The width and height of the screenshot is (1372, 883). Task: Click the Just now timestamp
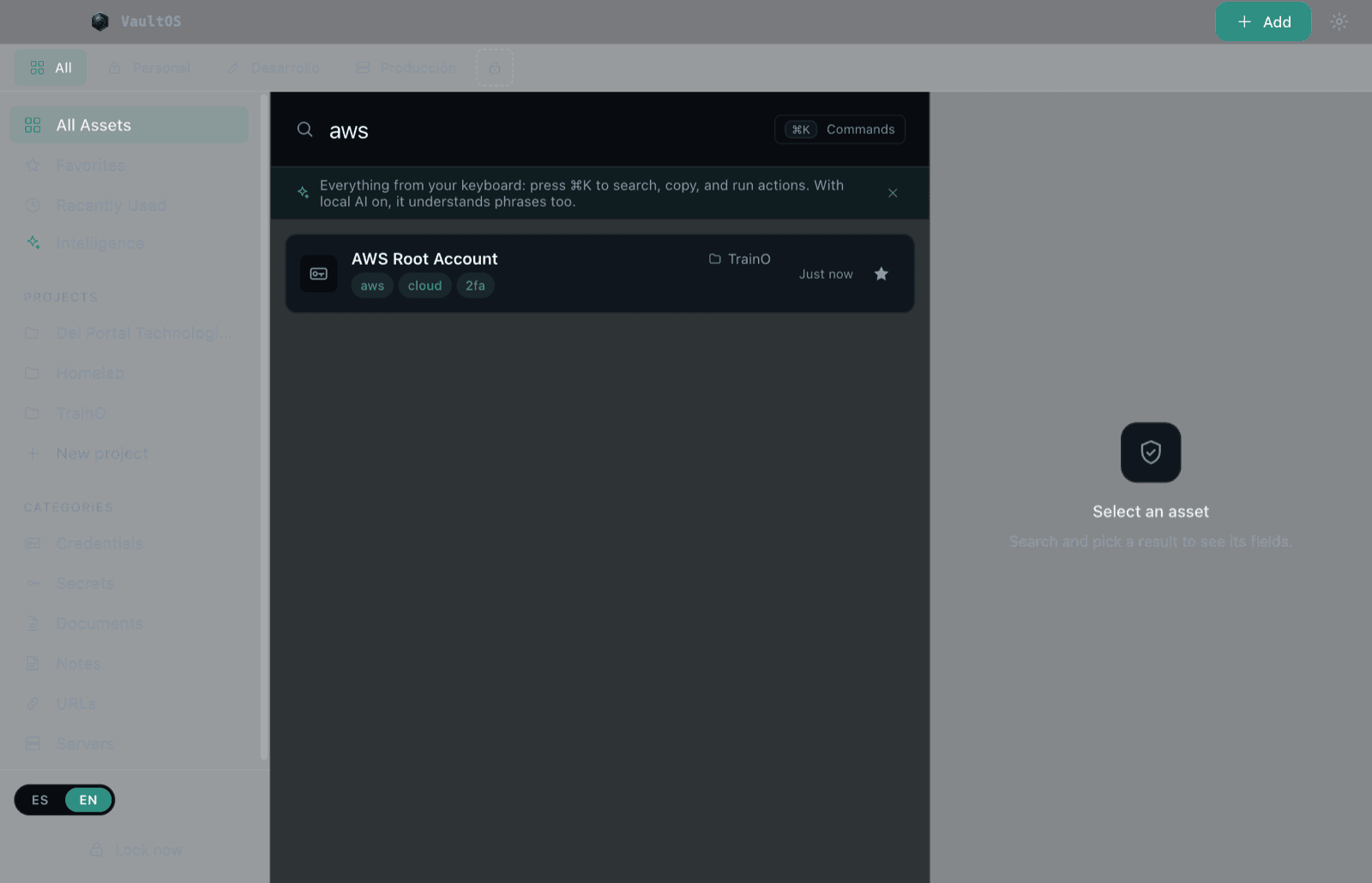[x=826, y=274]
